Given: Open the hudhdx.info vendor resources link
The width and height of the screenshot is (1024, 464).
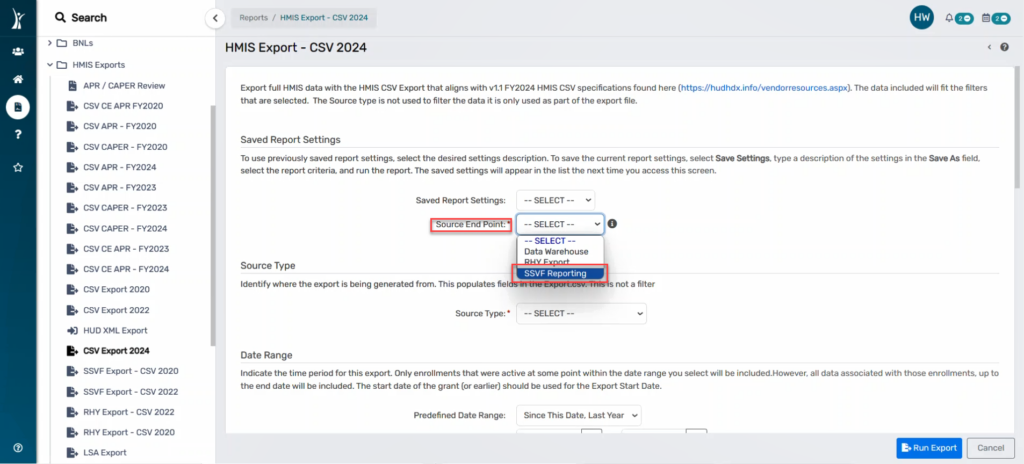Looking at the screenshot, I should click(x=764, y=87).
